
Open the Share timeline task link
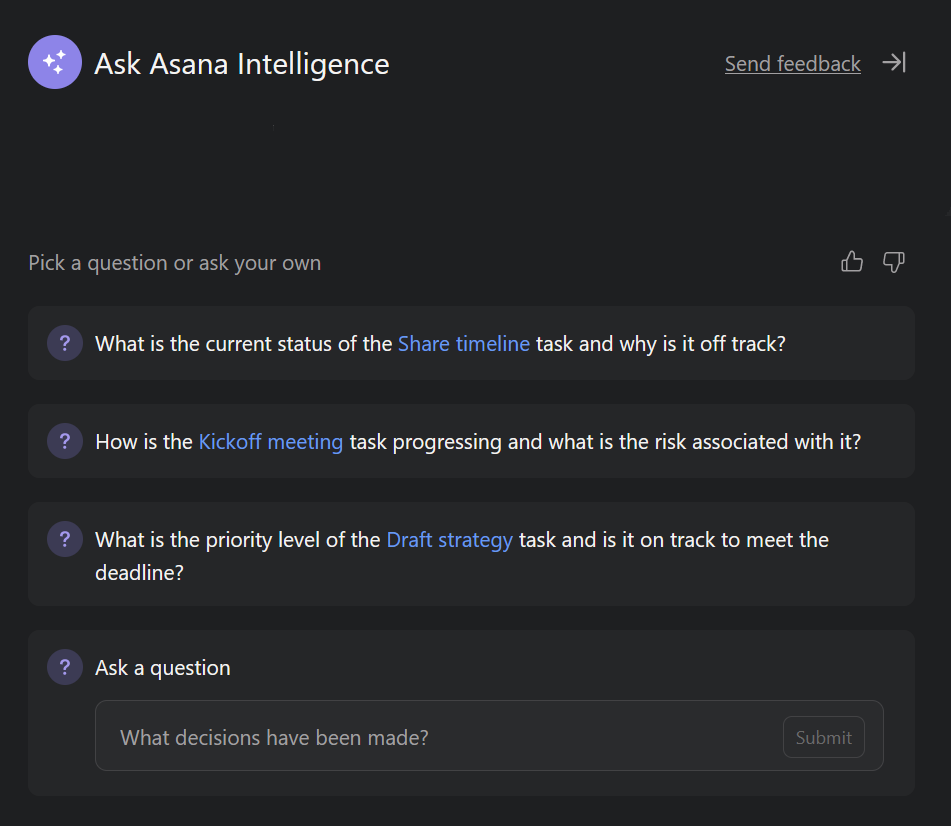(x=463, y=344)
